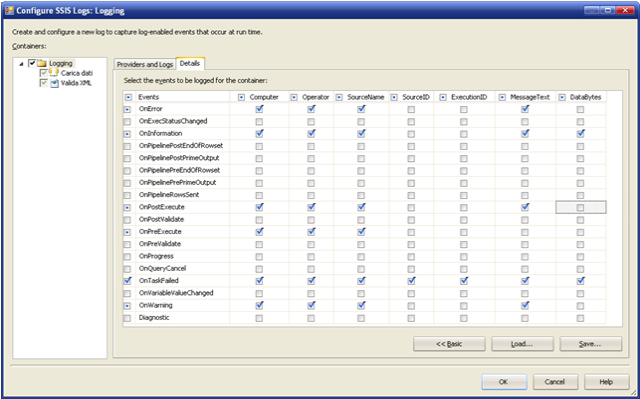Screen dimensions: 640x399
Task: Select the Logging tree item label
Action: click(x=61, y=64)
